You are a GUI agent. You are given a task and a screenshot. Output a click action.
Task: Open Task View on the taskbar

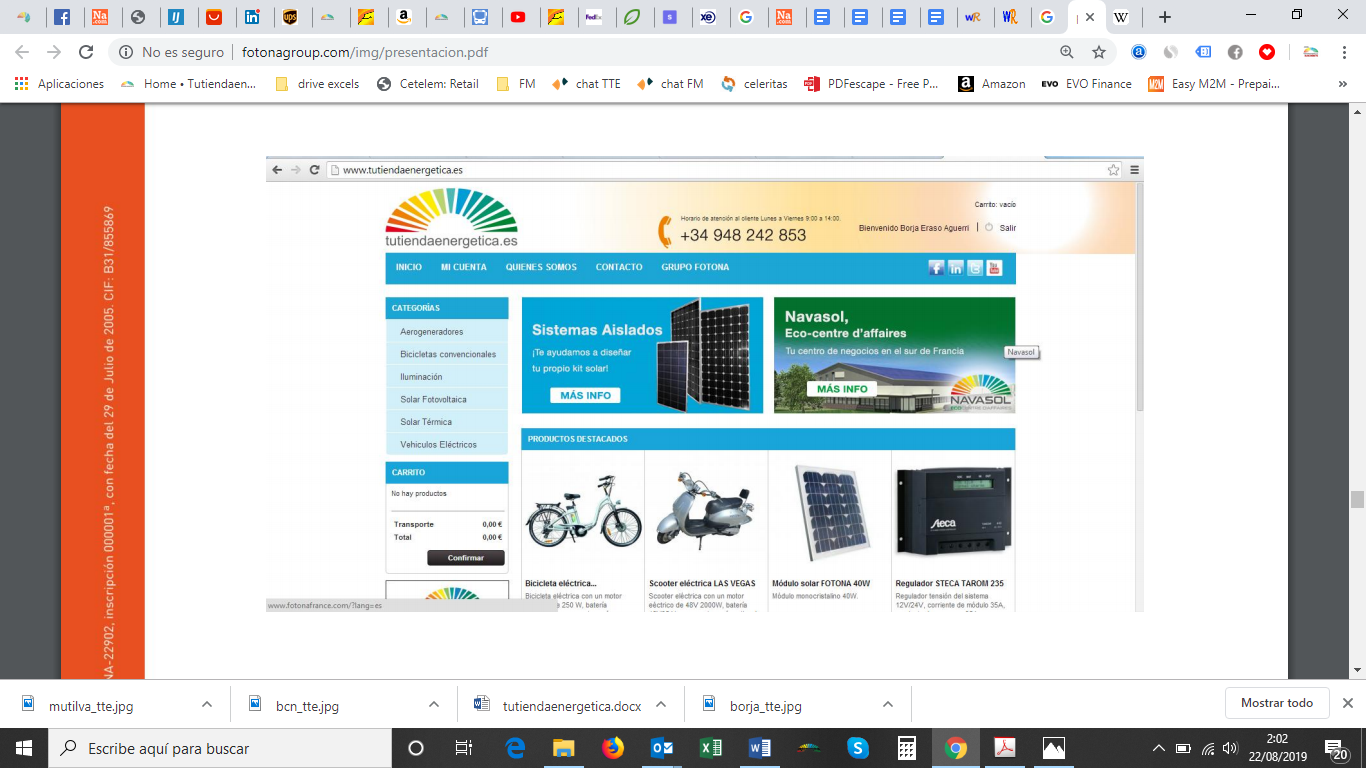[464, 748]
